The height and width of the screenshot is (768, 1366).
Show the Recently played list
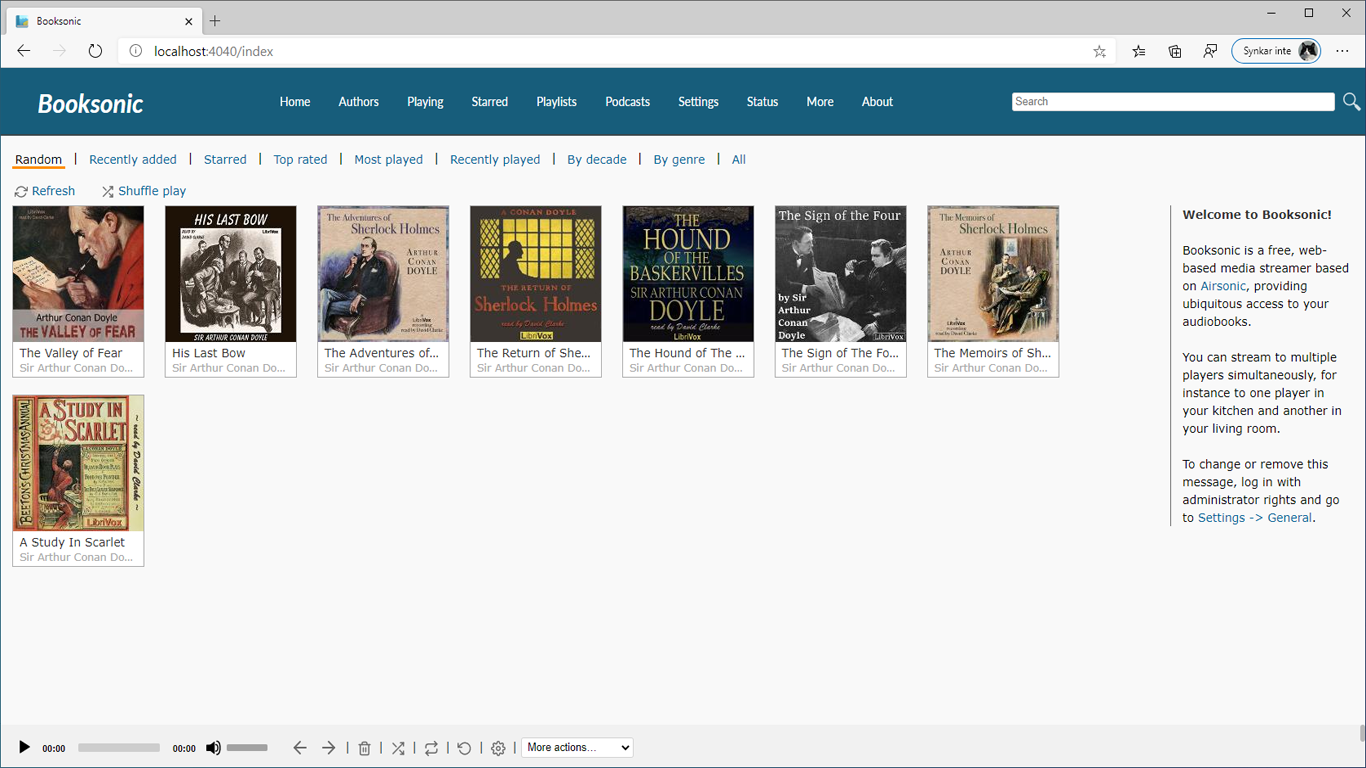(x=495, y=160)
